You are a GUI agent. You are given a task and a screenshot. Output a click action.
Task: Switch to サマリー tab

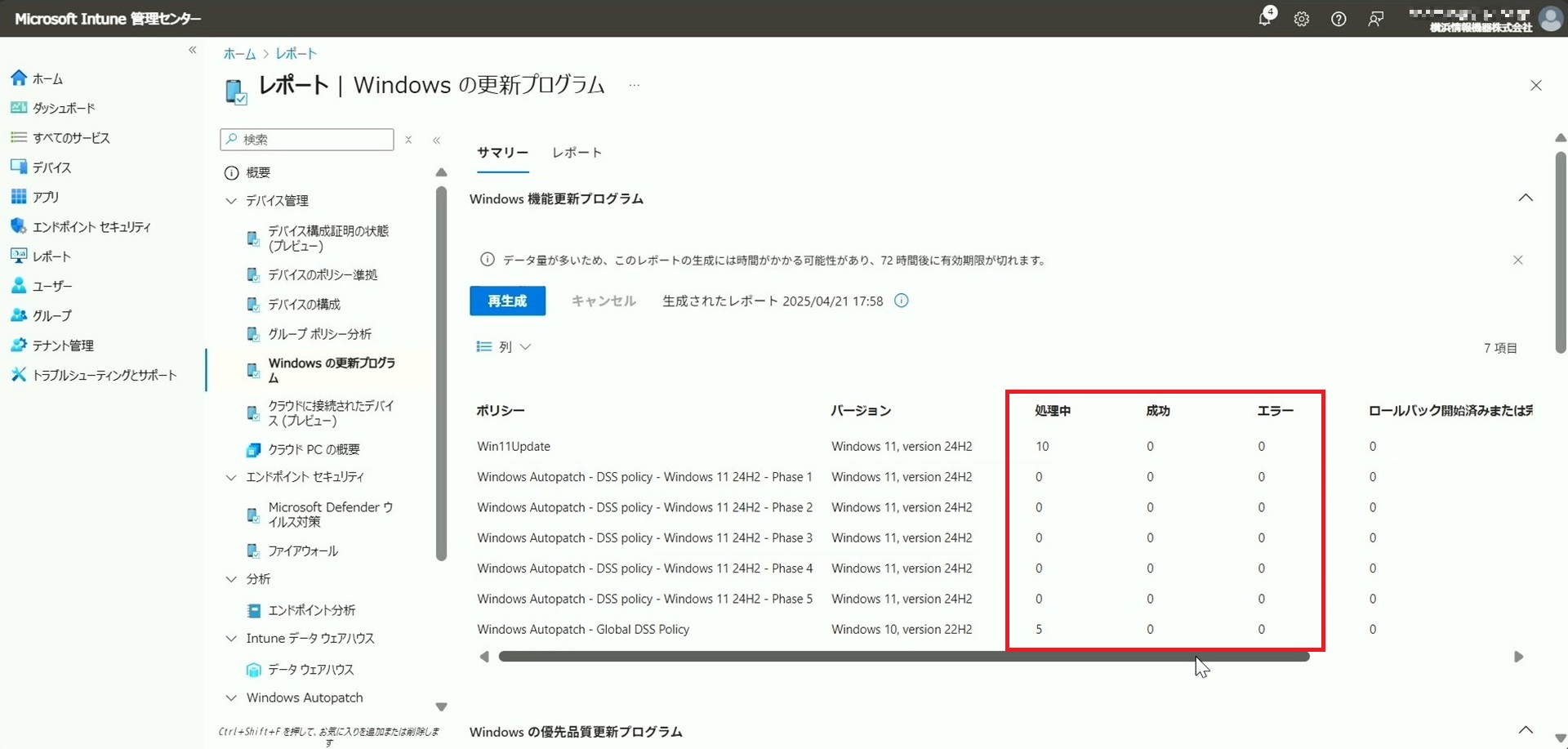(x=502, y=153)
